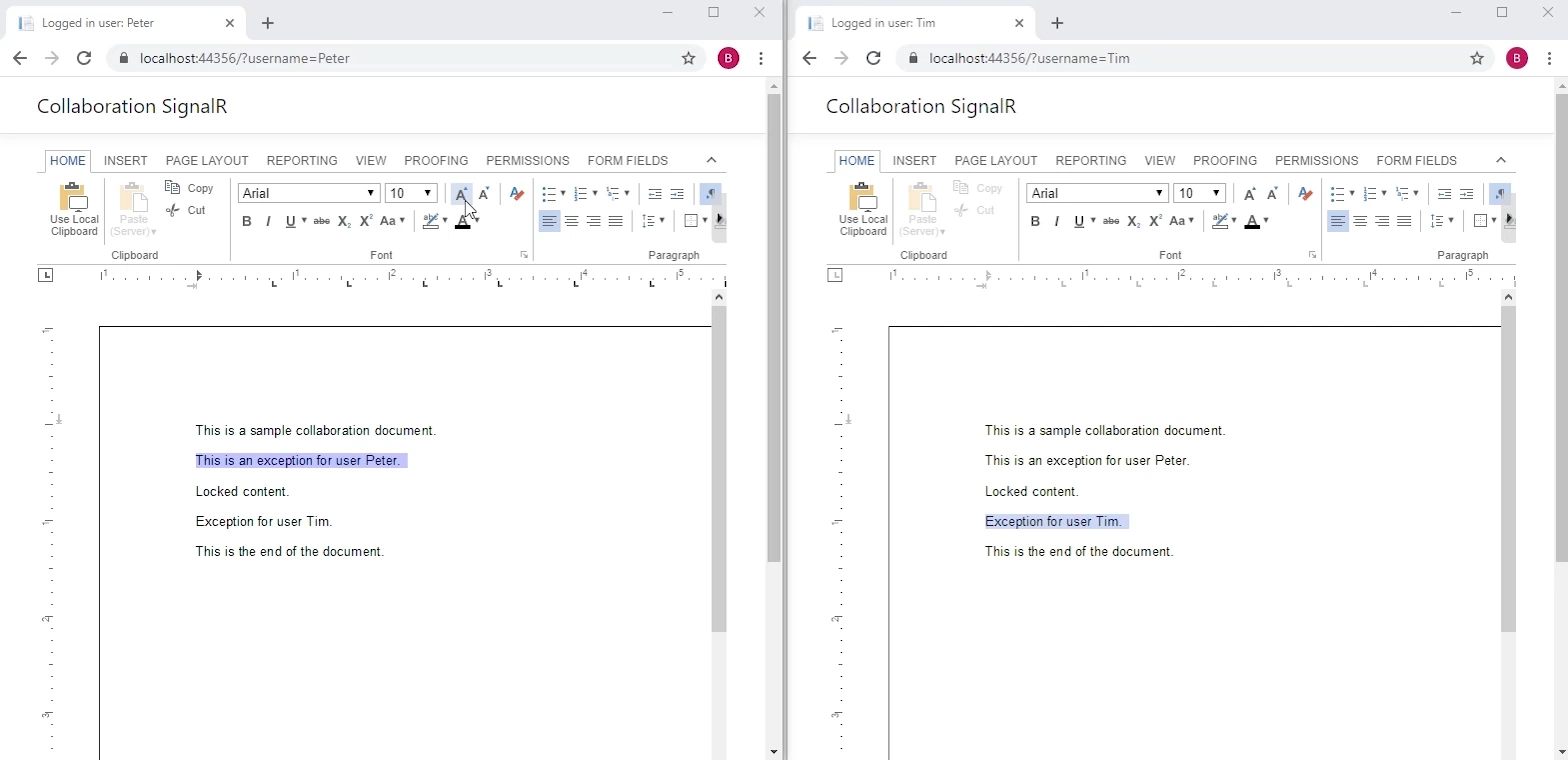1568x760 pixels.
Task: Increase font size in Tim's ribbon
Action: point(1250,193)
